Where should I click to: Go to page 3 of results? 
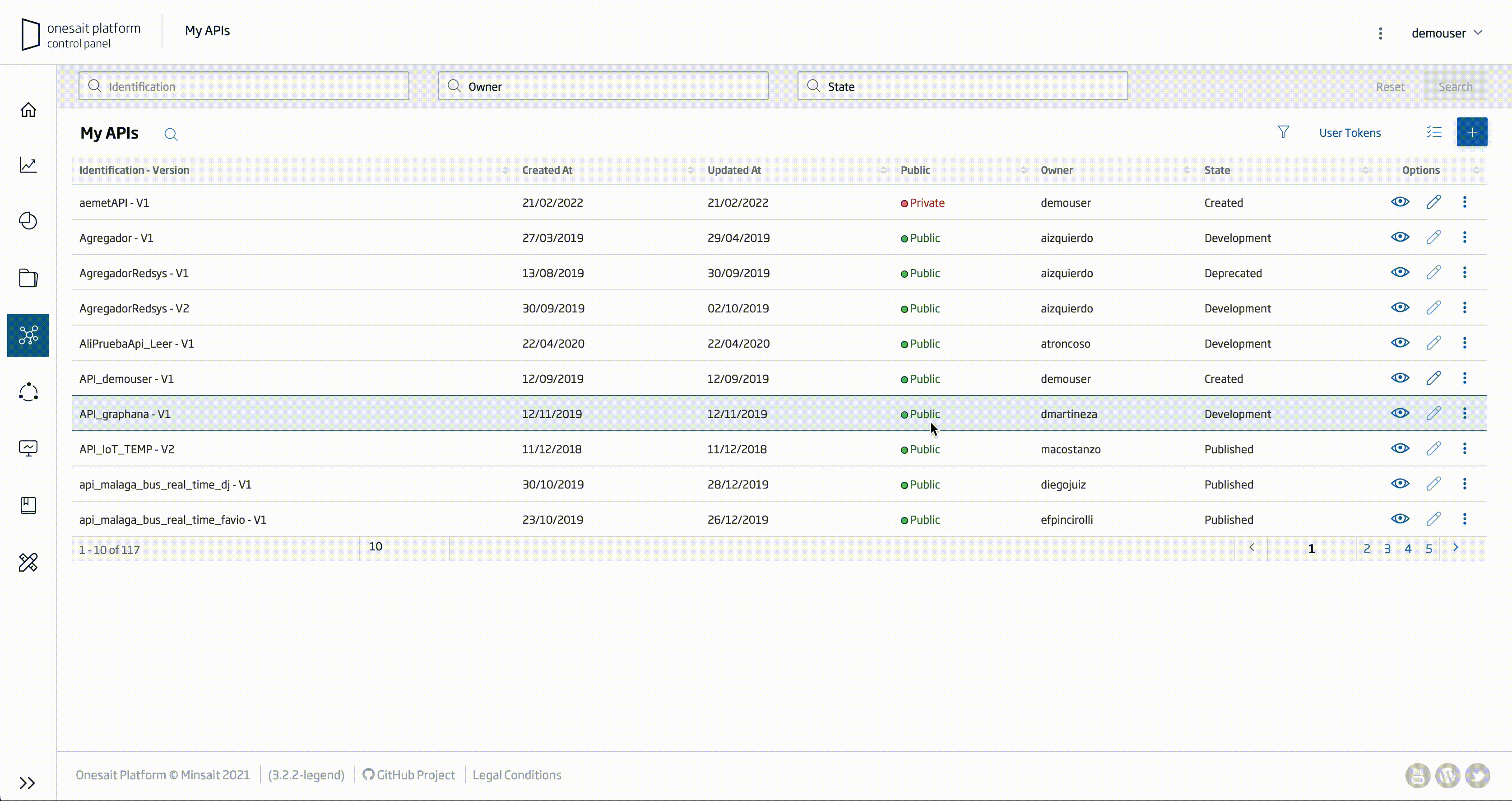coord(1387,549)
